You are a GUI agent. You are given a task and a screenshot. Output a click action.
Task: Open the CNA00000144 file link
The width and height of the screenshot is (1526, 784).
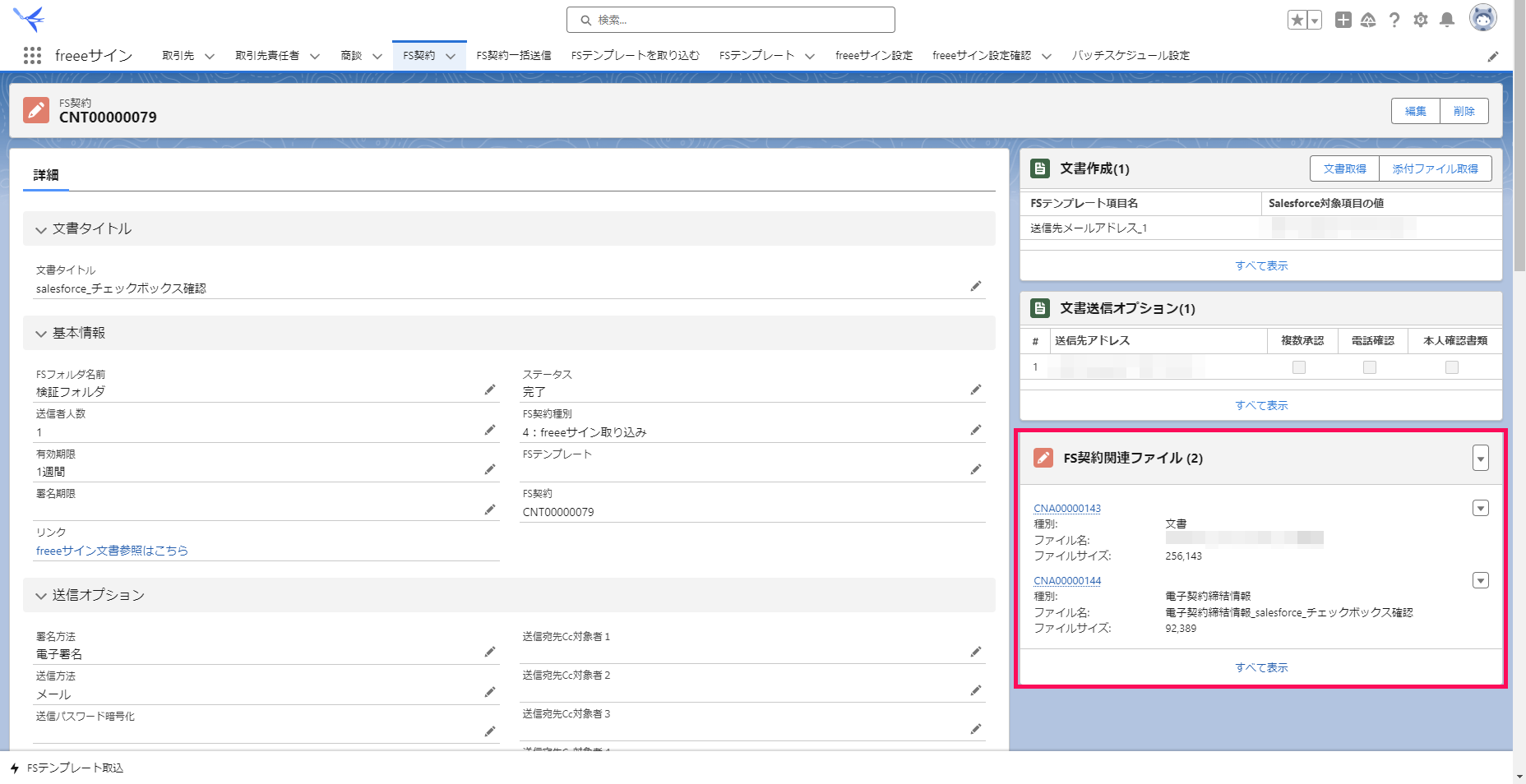click(1067, 580)
